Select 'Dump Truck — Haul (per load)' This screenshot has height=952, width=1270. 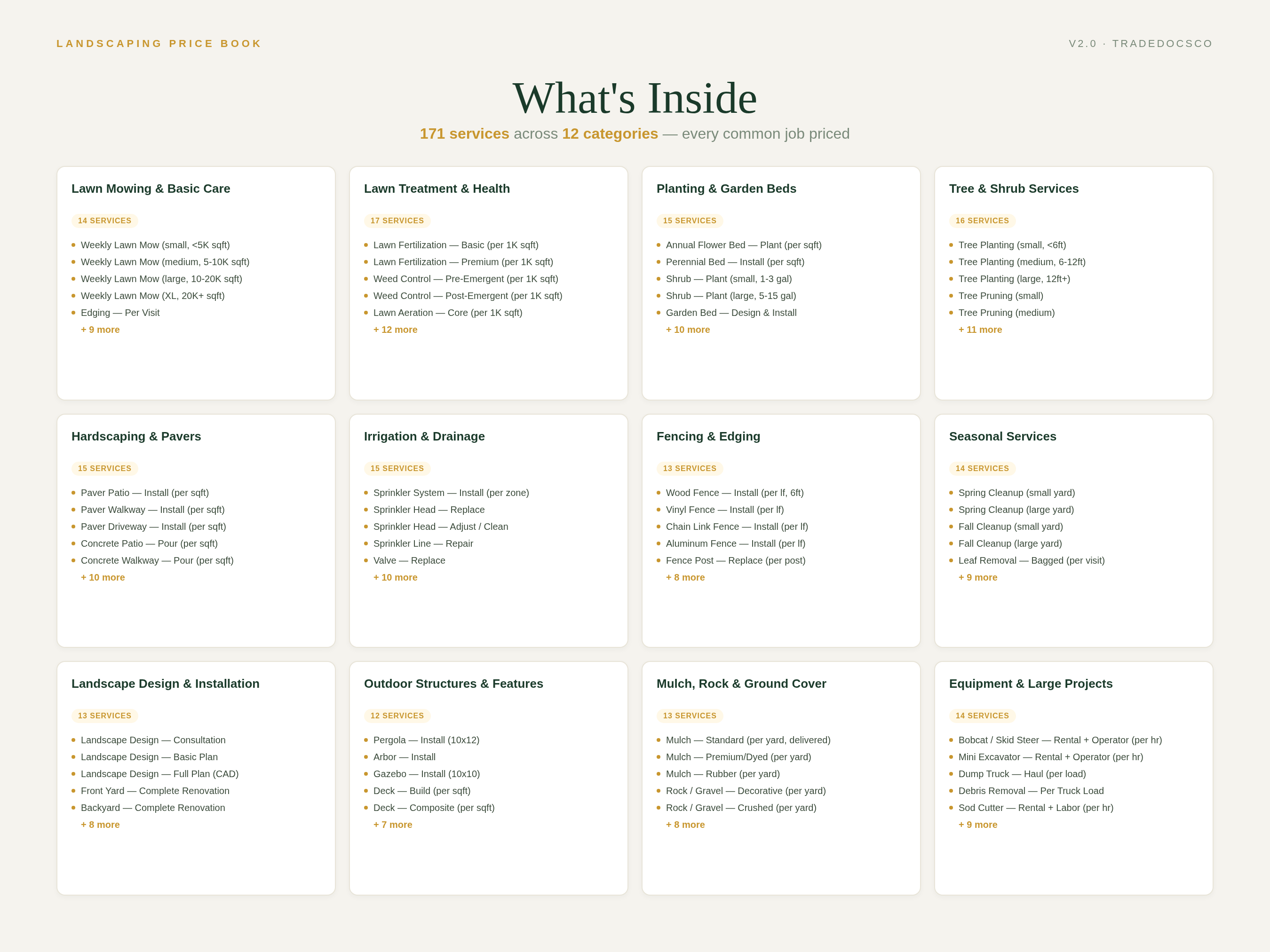tap(1022, 773)
